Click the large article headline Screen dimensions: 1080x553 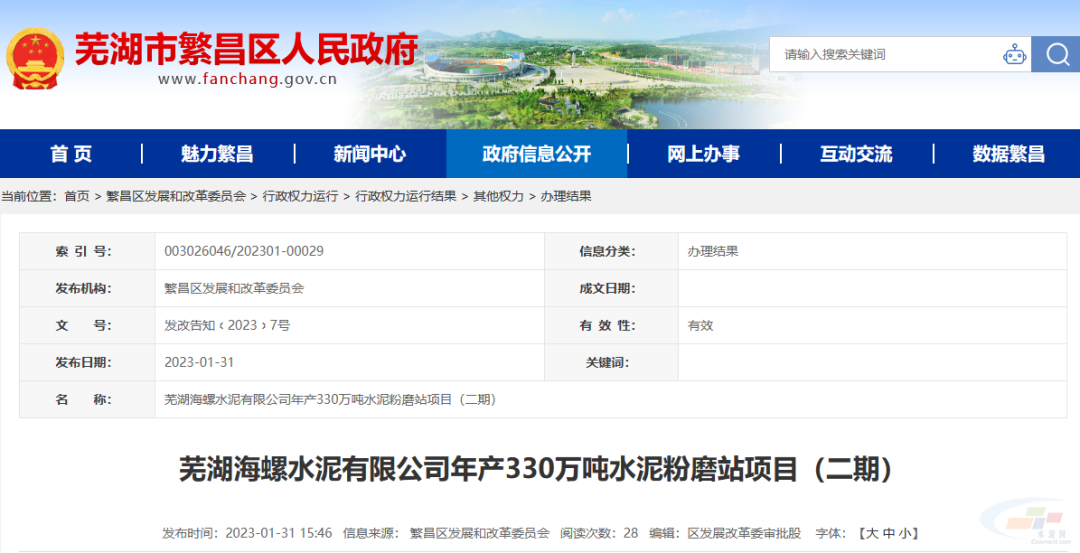[x=537, y=470]
